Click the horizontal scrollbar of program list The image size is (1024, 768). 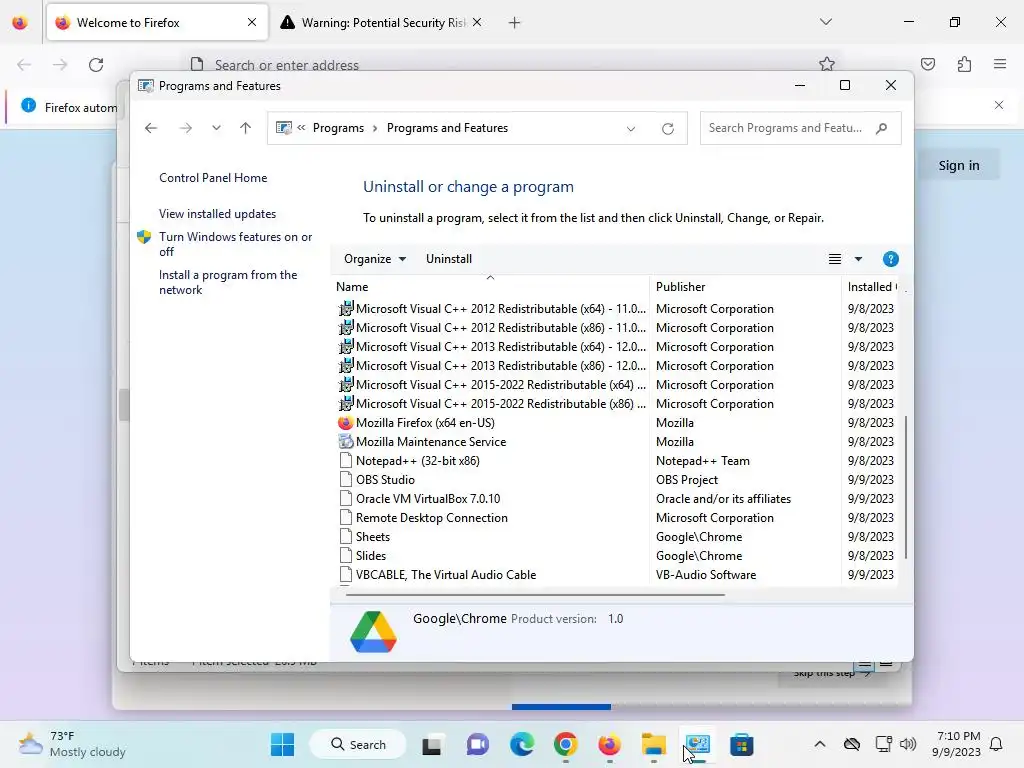pos(535,595)
